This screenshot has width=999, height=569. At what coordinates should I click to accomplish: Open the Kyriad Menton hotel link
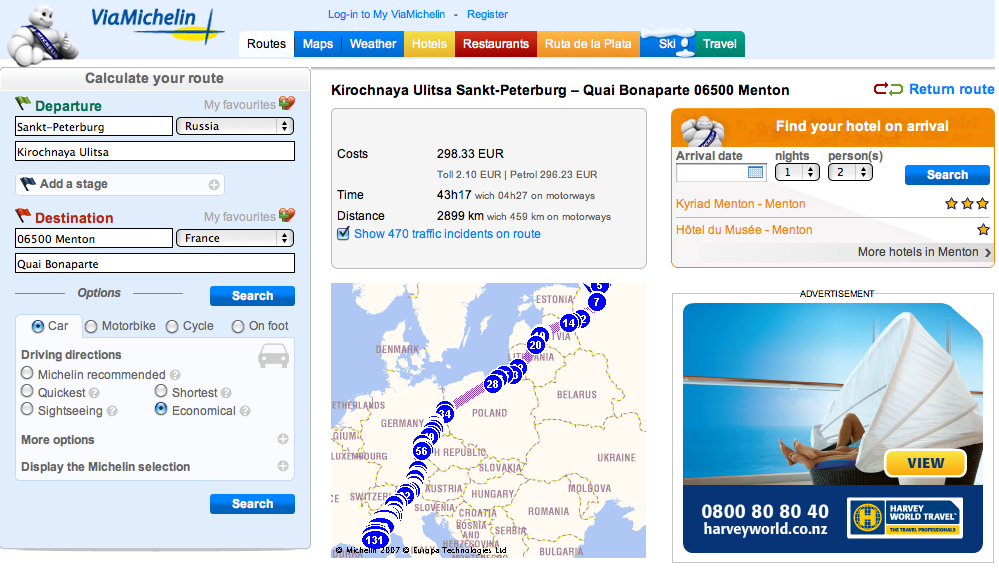tap(740, 204)
